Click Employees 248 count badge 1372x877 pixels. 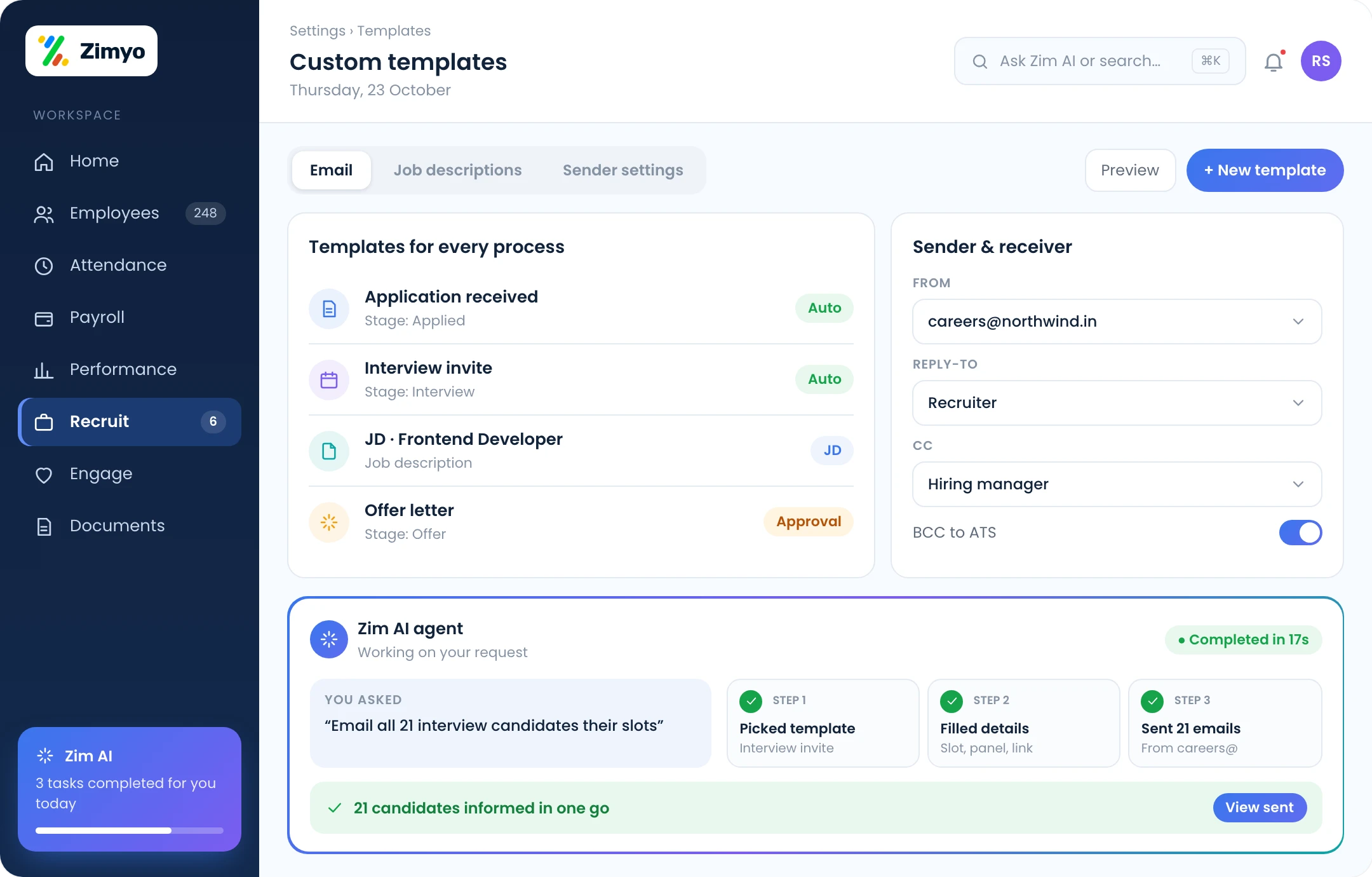tap(205, 214)
